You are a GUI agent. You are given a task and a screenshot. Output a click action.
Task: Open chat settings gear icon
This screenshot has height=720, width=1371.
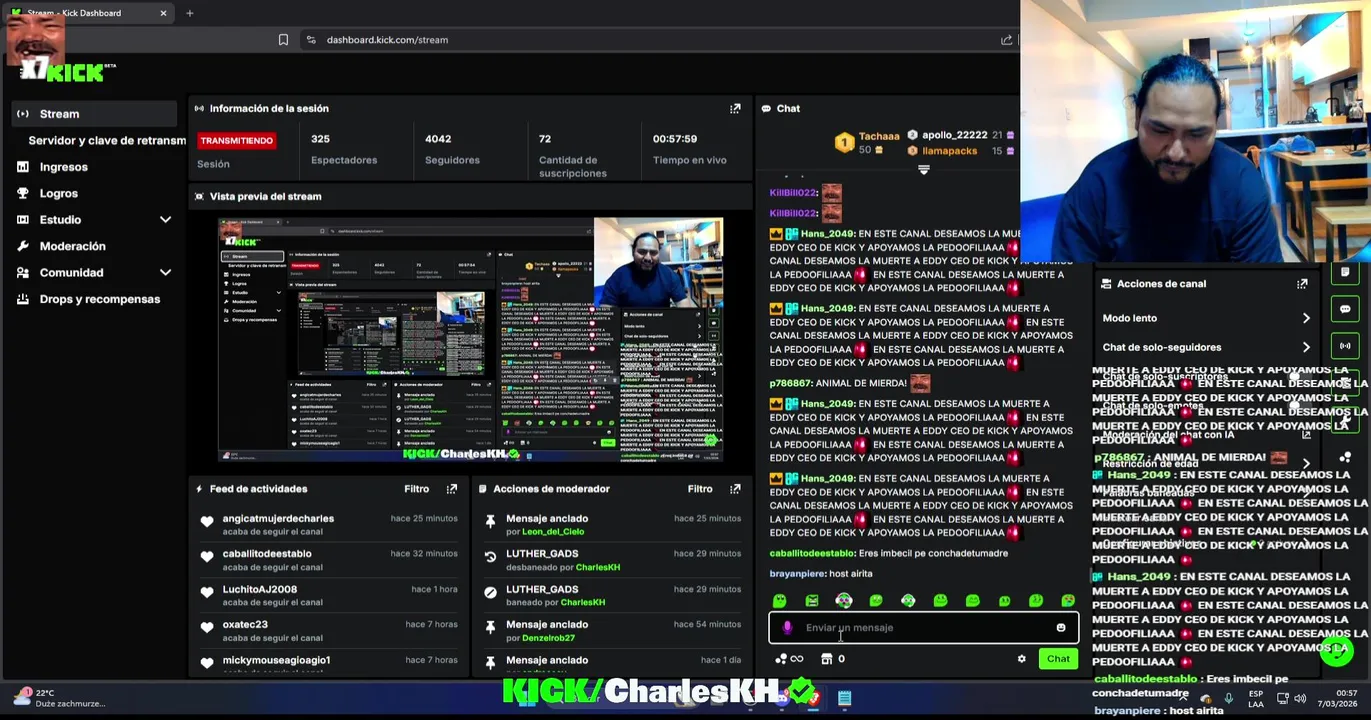coord(1021,659)
